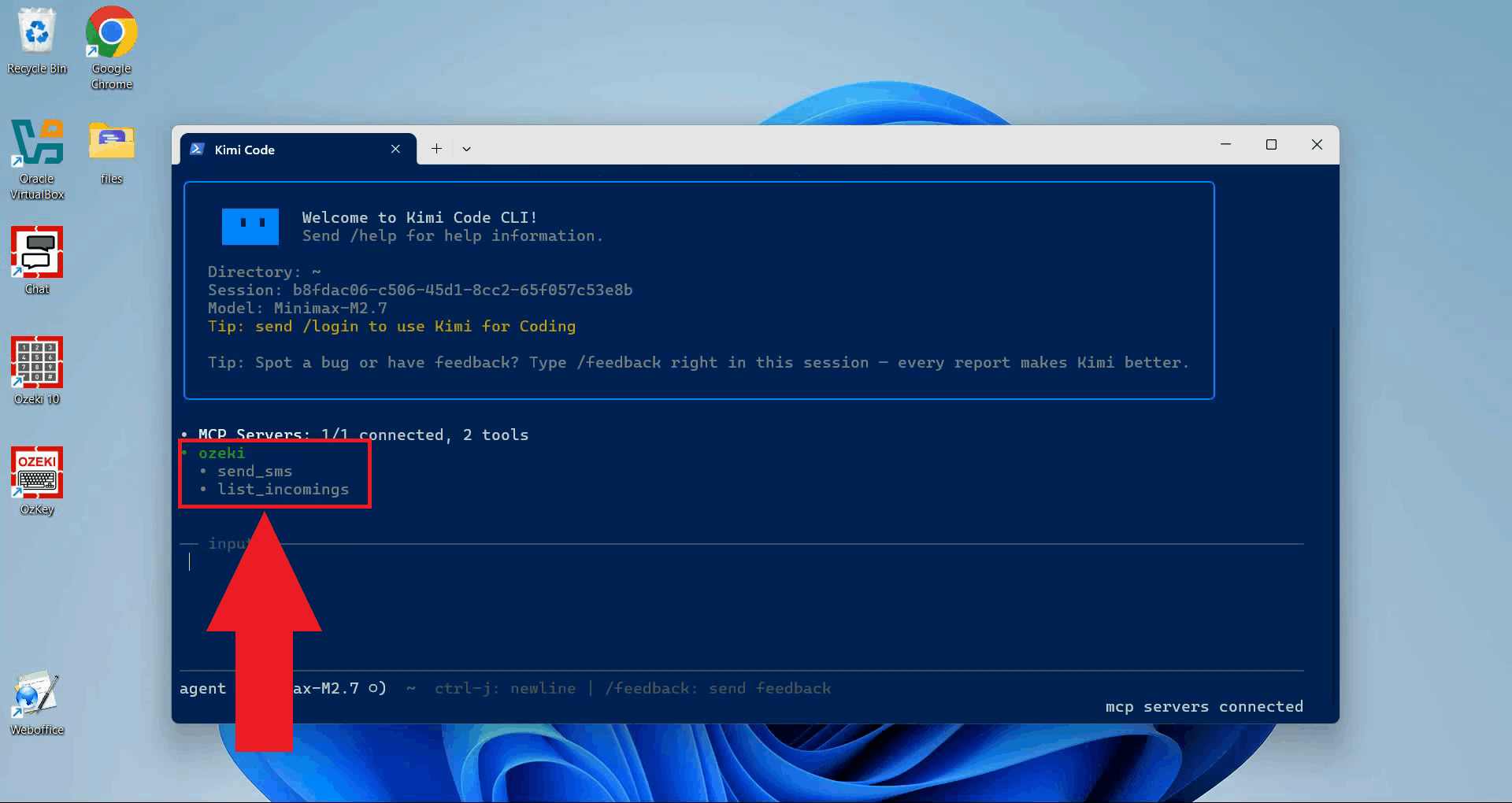Screen dimensions: 1512x803
Task: Close the Kimi Code tab
Action: pos(395,150)
